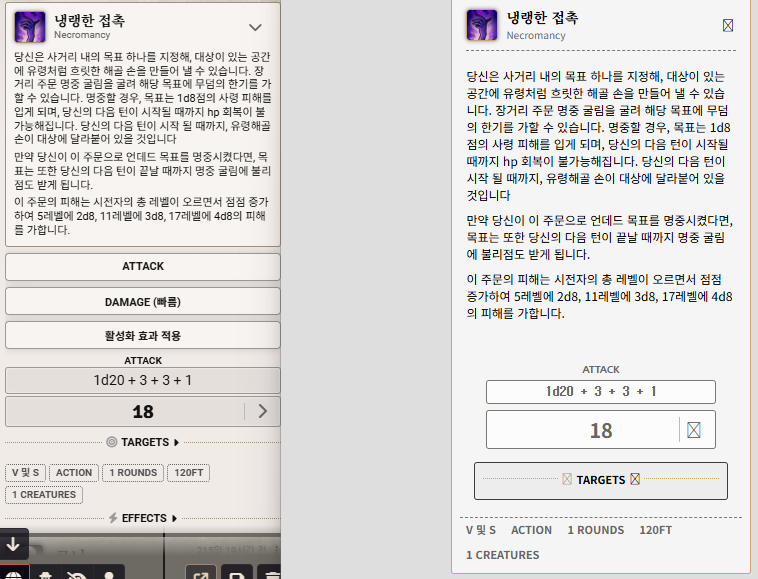This screenshot has height=579, width=758.
Task: Click the ATTACK button
Action: [x=143, y=266]
